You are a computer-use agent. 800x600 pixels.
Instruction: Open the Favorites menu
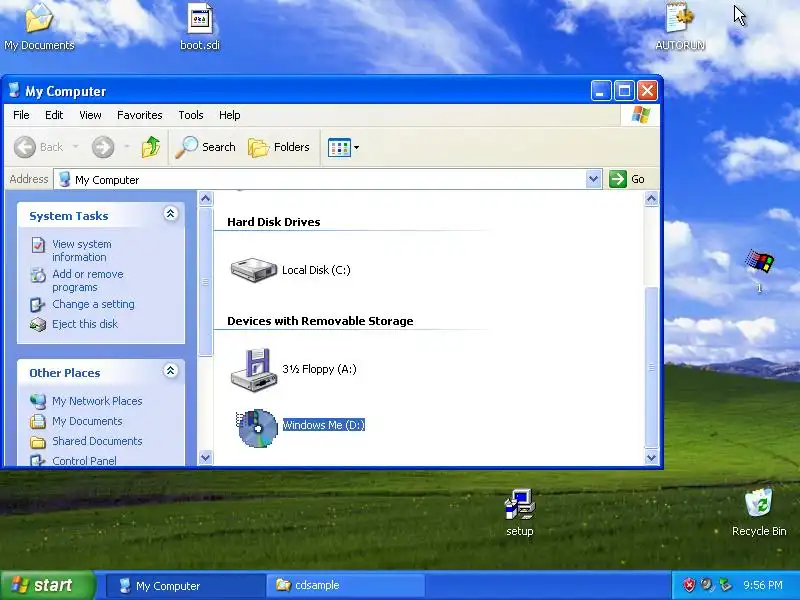pos(139,115)
